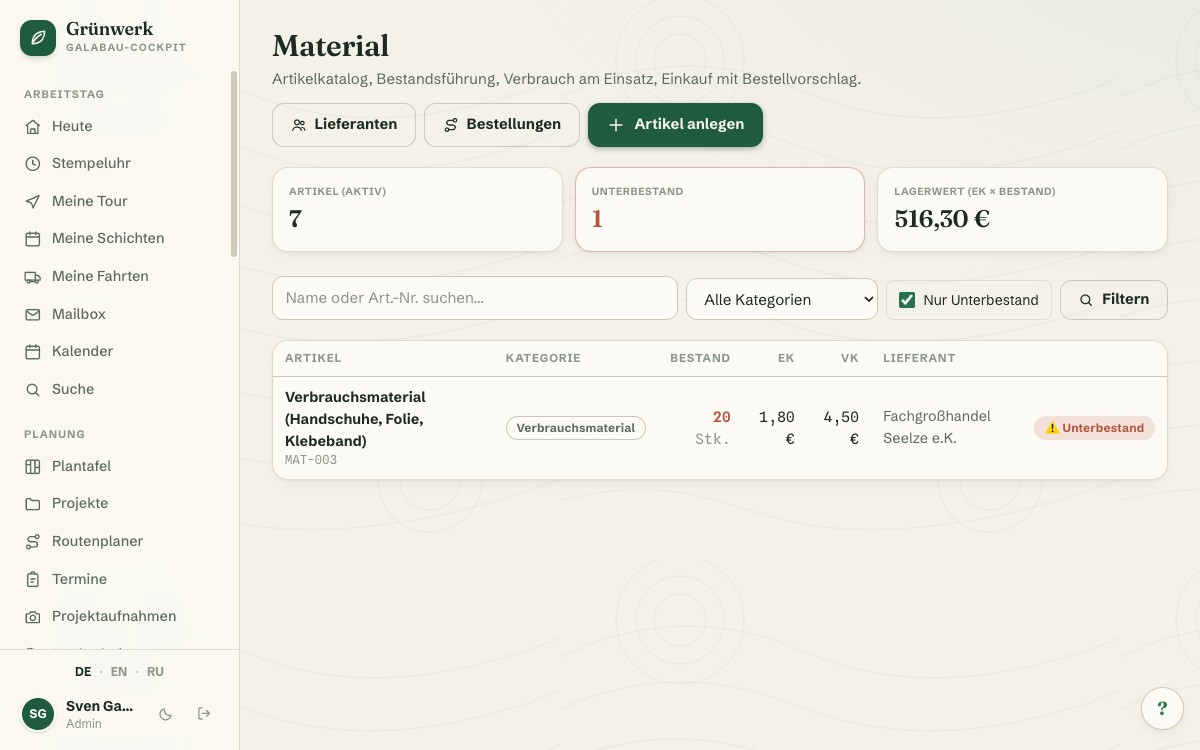This screenshot has height=750, width=1200.
Task: Click the plus icon on Artikel anlegen
Action: coord(616,125)
